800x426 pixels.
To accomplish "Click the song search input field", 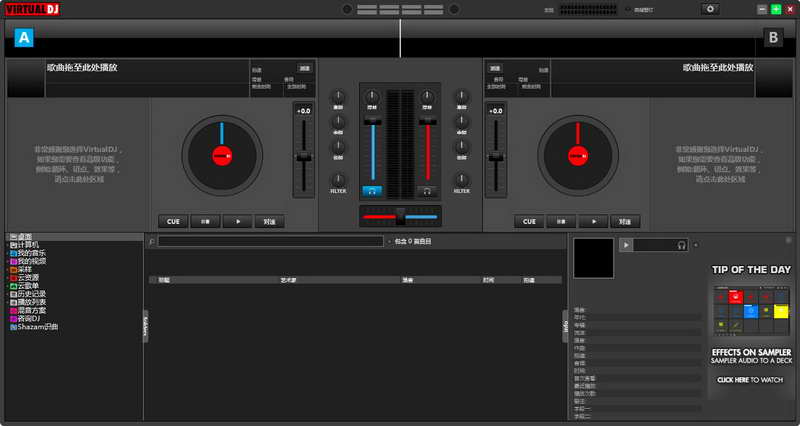I will 270,241.
